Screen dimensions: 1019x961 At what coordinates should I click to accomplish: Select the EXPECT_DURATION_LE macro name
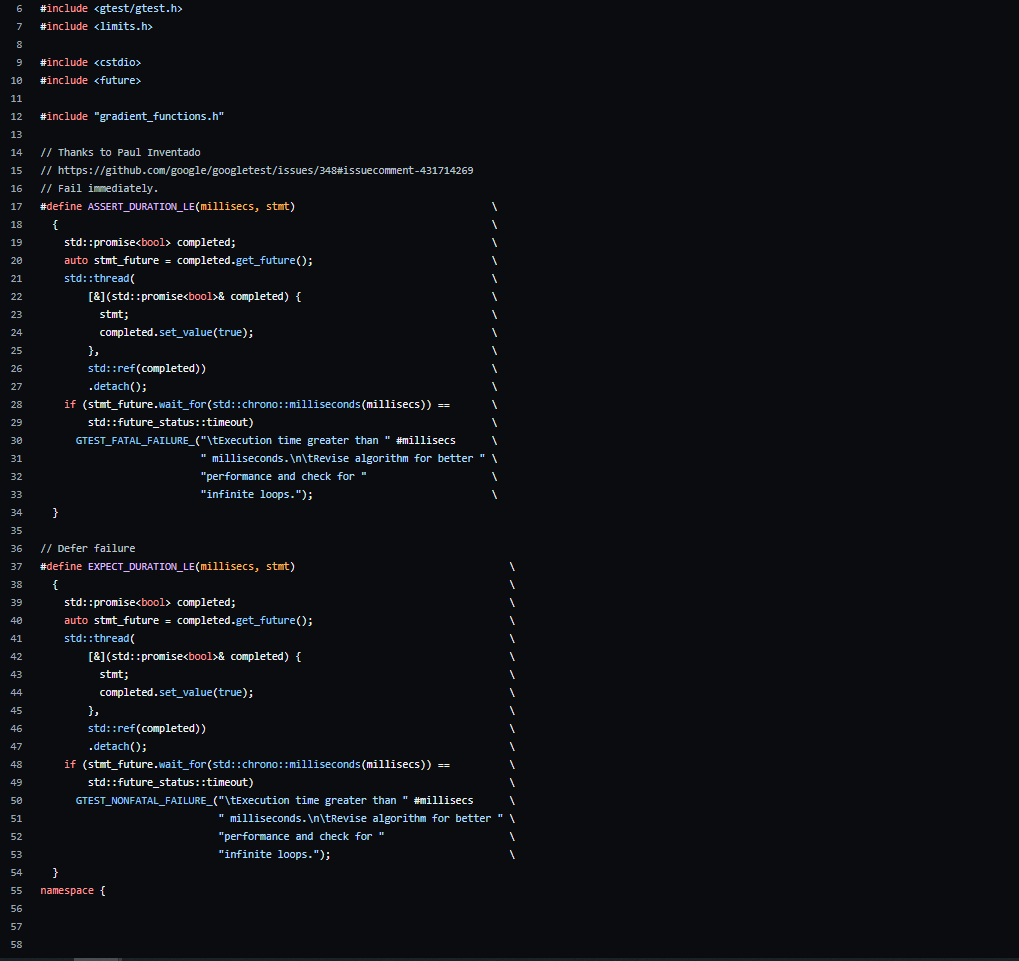coord(141,566)
